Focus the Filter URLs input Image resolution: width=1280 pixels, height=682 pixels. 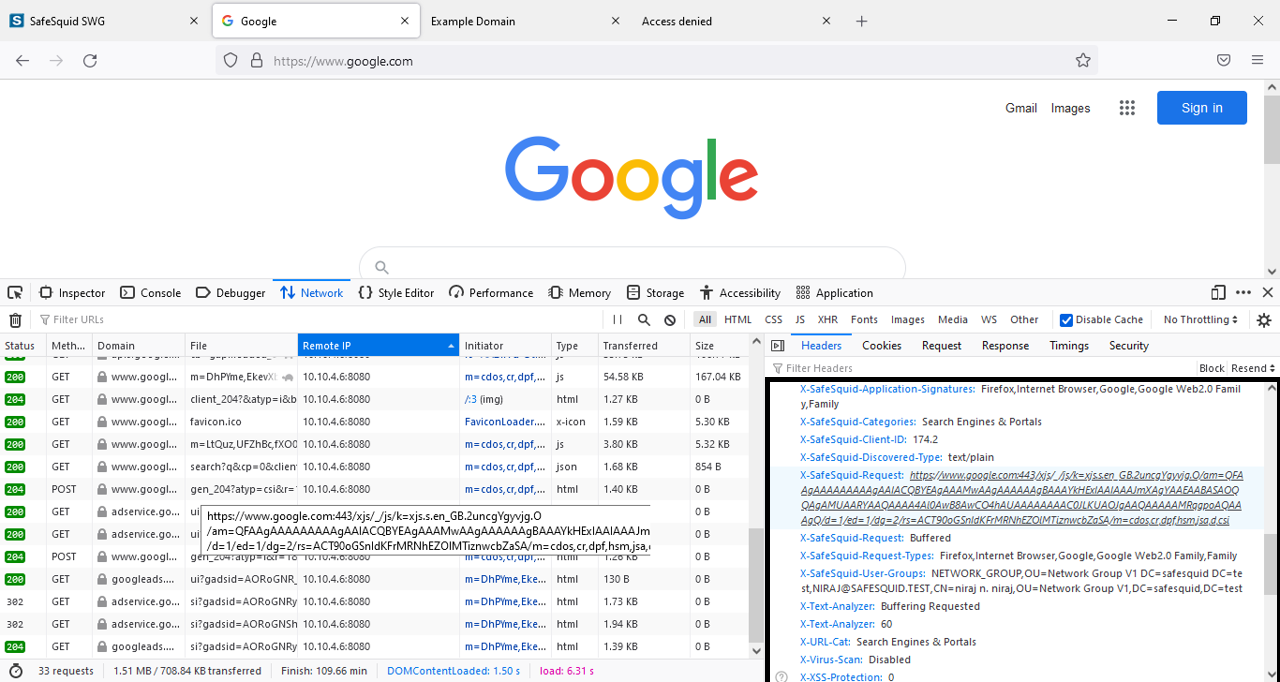(x=320, y=320)
